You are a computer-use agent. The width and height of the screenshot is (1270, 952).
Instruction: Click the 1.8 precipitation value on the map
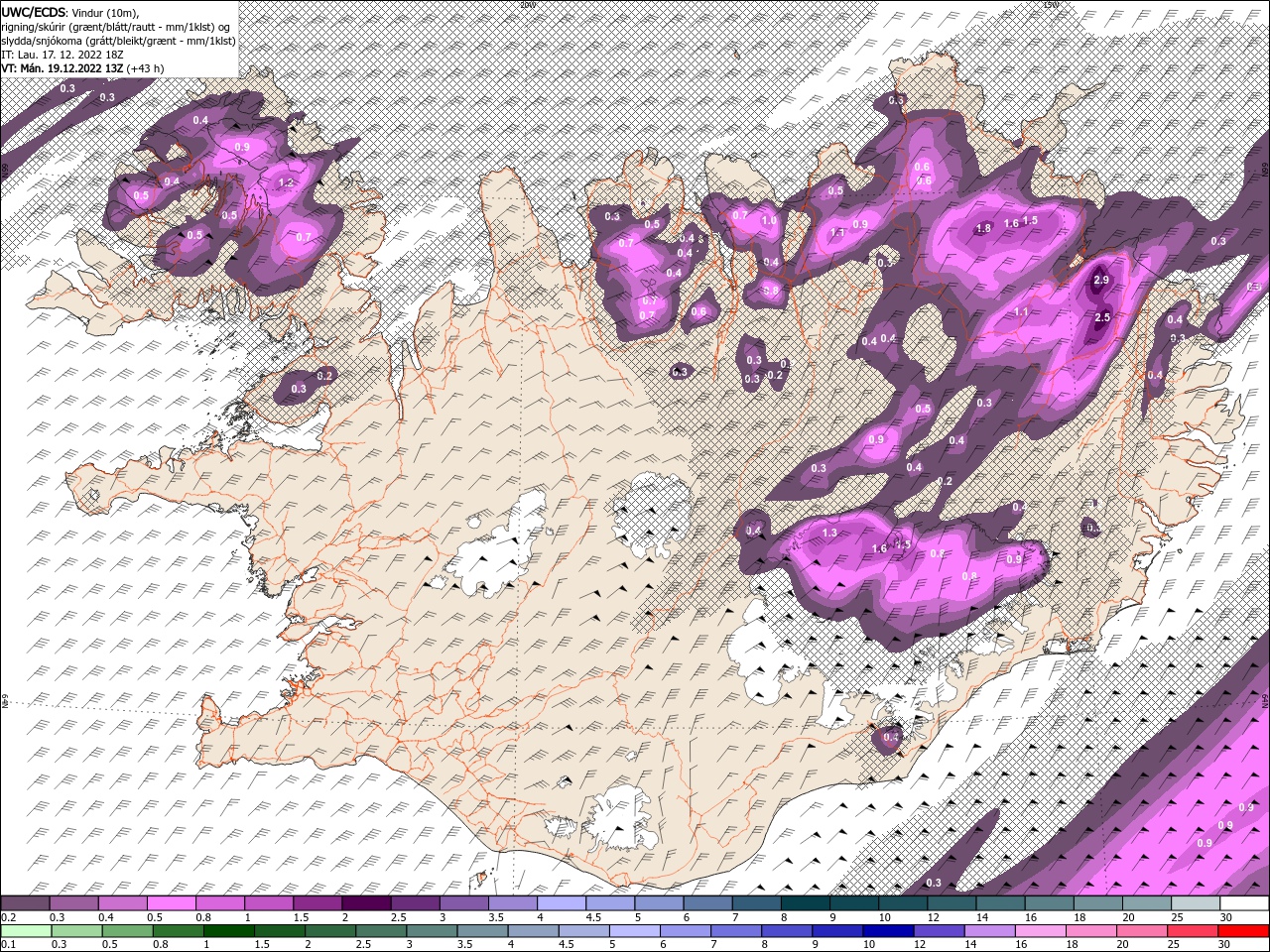pyautogui.click(x=984, y=228)
